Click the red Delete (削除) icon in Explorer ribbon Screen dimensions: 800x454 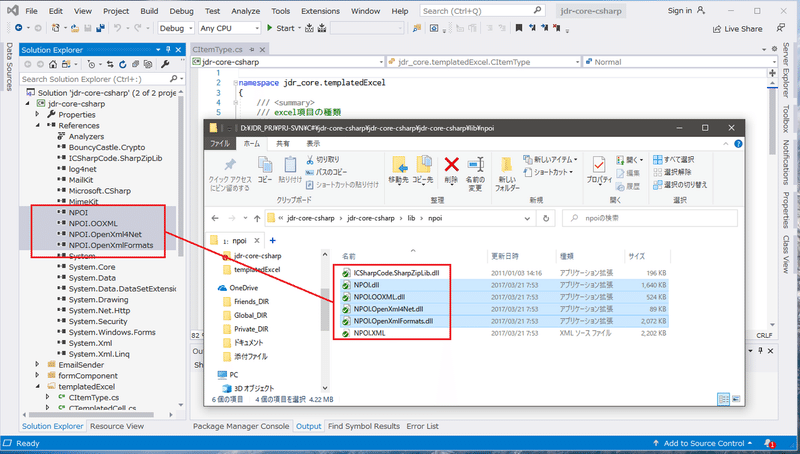click(452, 165)
